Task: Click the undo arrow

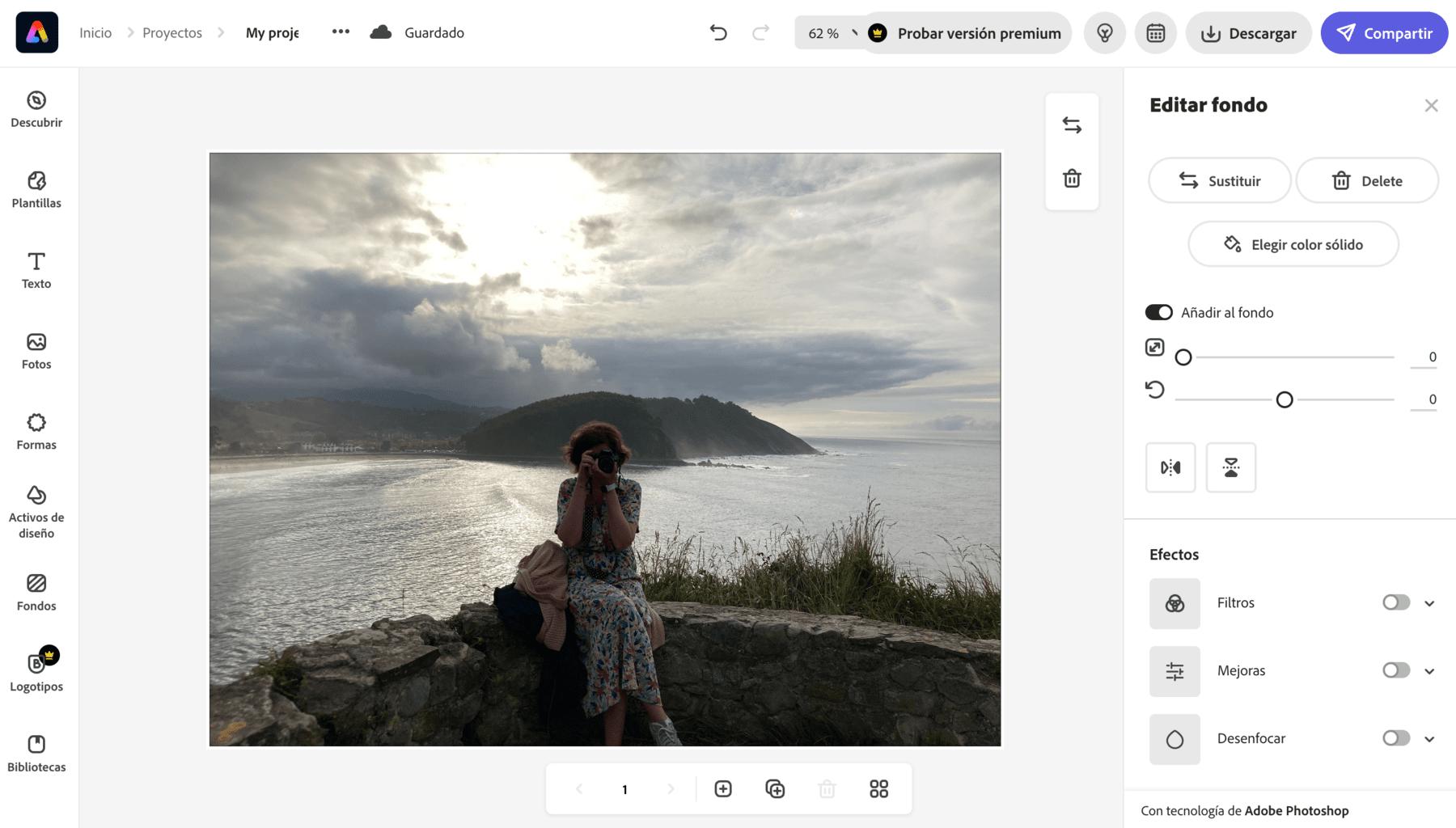Action: click(718, 32)
